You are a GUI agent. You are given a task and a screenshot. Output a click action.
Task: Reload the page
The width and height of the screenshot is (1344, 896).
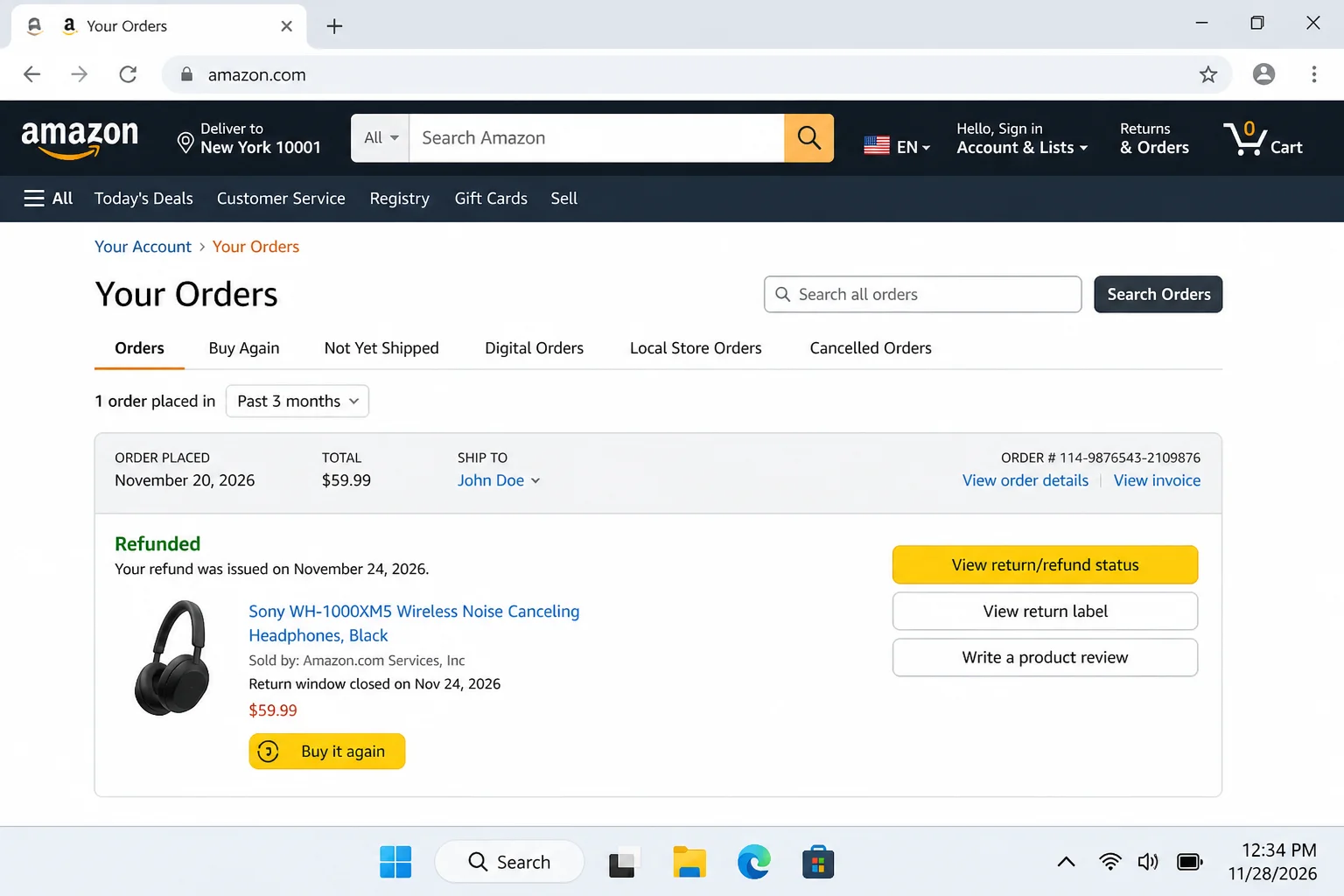pos(128,74)
